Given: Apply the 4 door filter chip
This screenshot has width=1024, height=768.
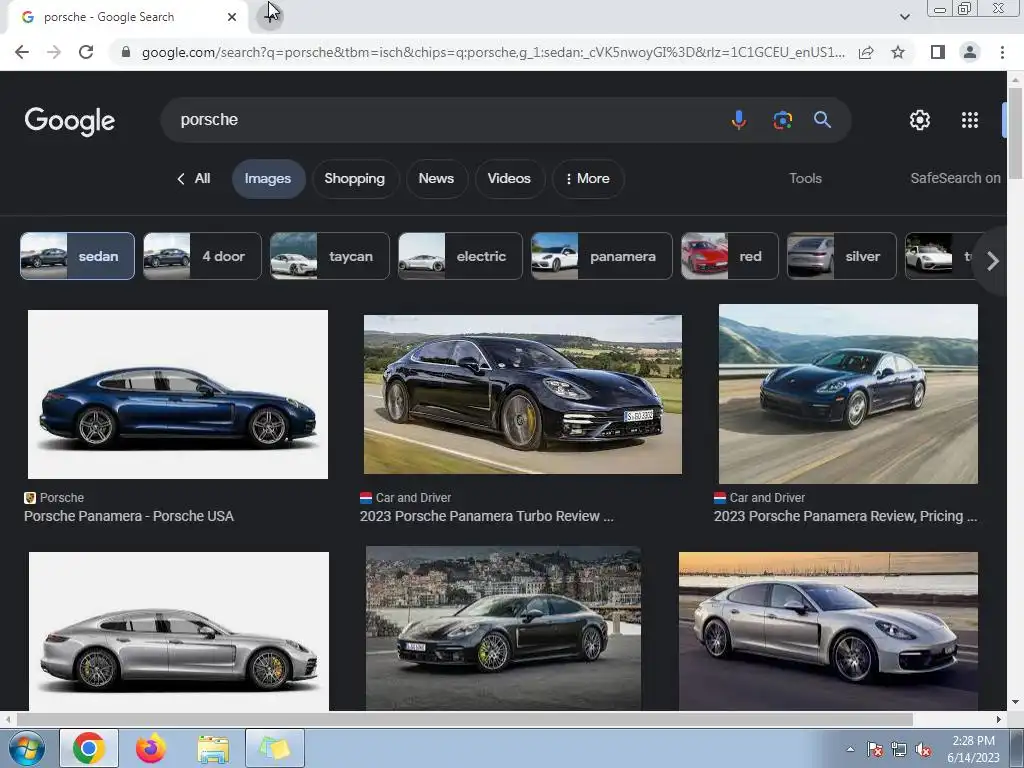Looking at the screenshot, I should tap(202, 256).
